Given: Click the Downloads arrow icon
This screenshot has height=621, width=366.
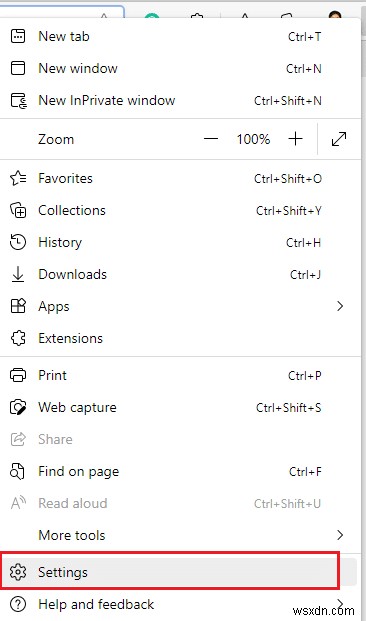Looking at the screenshot, I should pyautogui.click(x=18, y=274).
